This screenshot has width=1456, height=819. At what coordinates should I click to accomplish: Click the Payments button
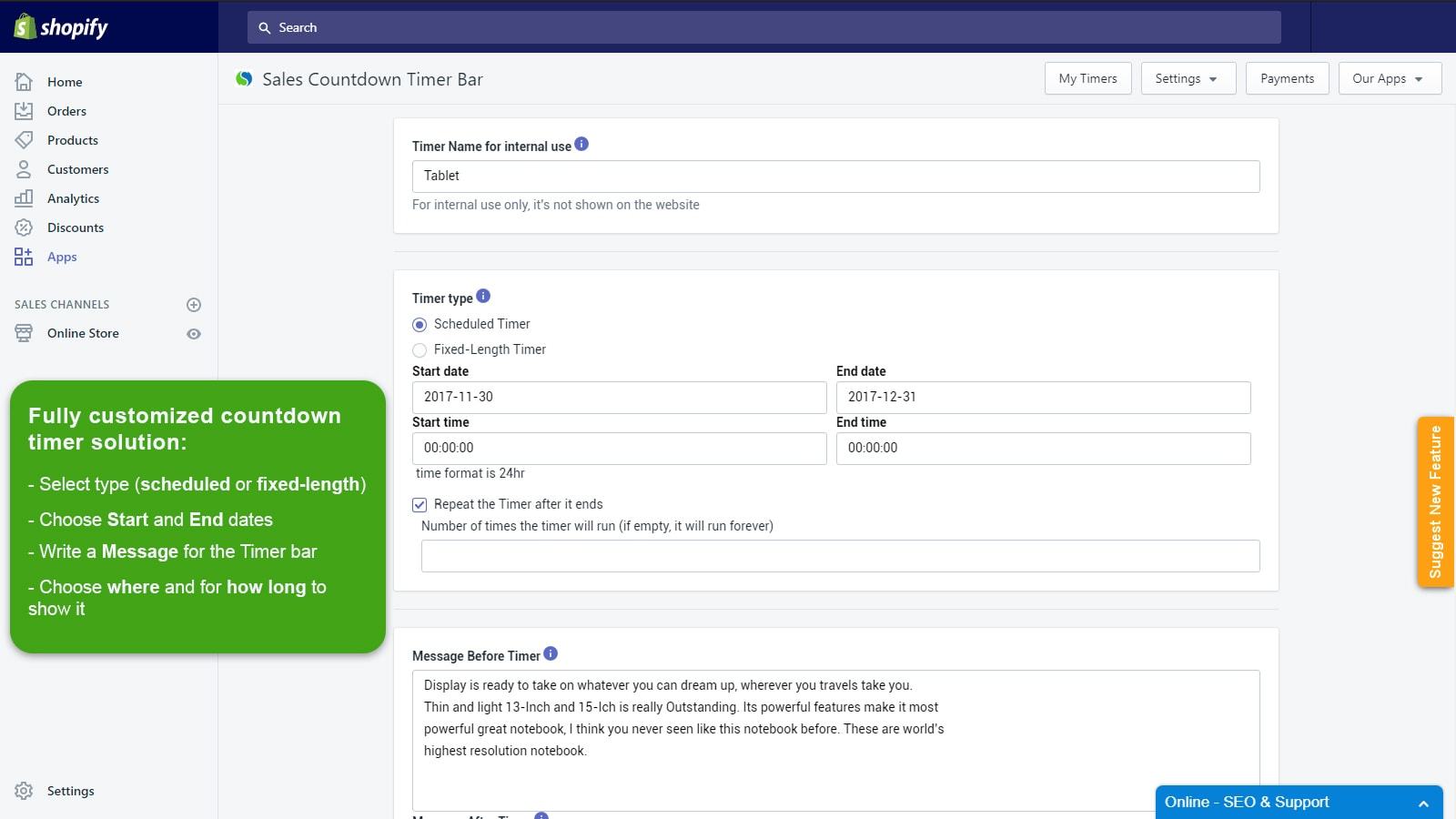tap(1287, 78)
